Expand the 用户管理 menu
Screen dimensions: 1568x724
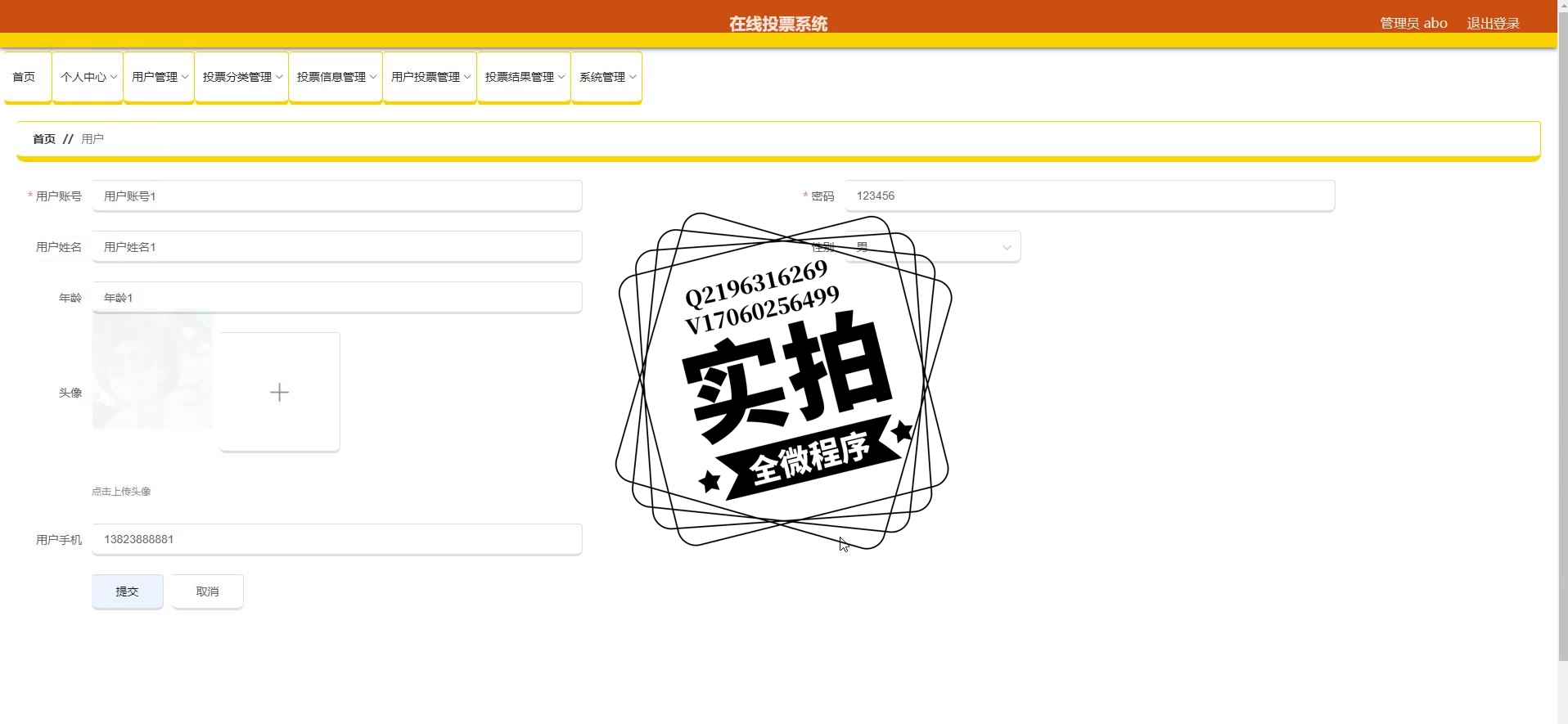[159, 77]
